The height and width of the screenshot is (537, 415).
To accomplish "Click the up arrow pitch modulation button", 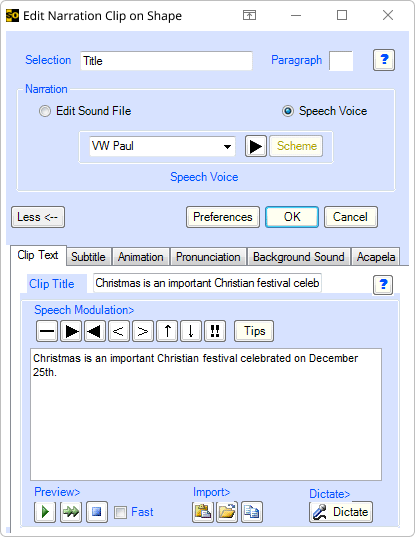I will coord(167,331).
